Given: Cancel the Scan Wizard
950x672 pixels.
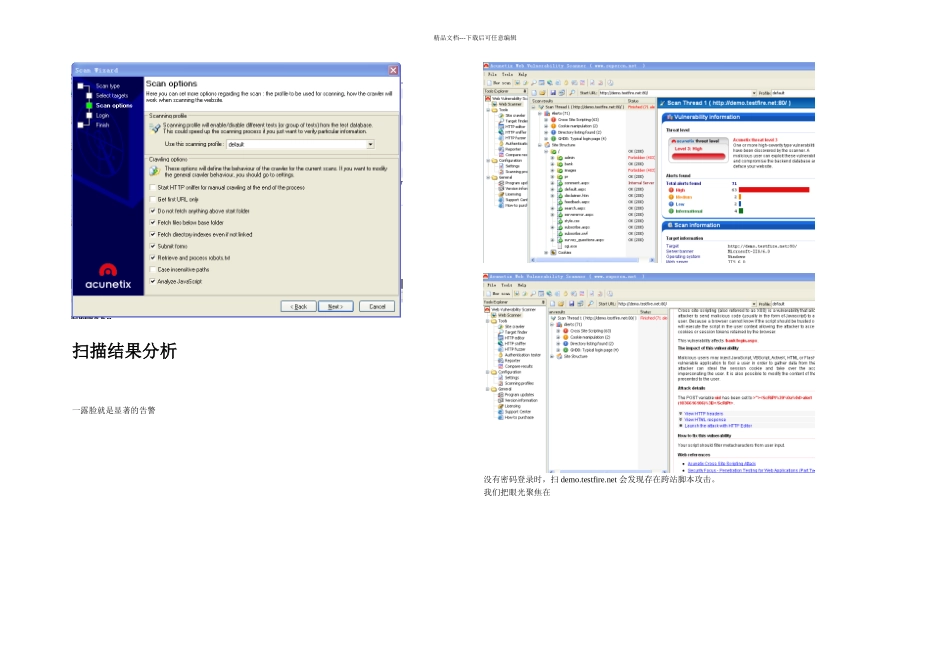Looking at the screenshot, I should (377, 307).
